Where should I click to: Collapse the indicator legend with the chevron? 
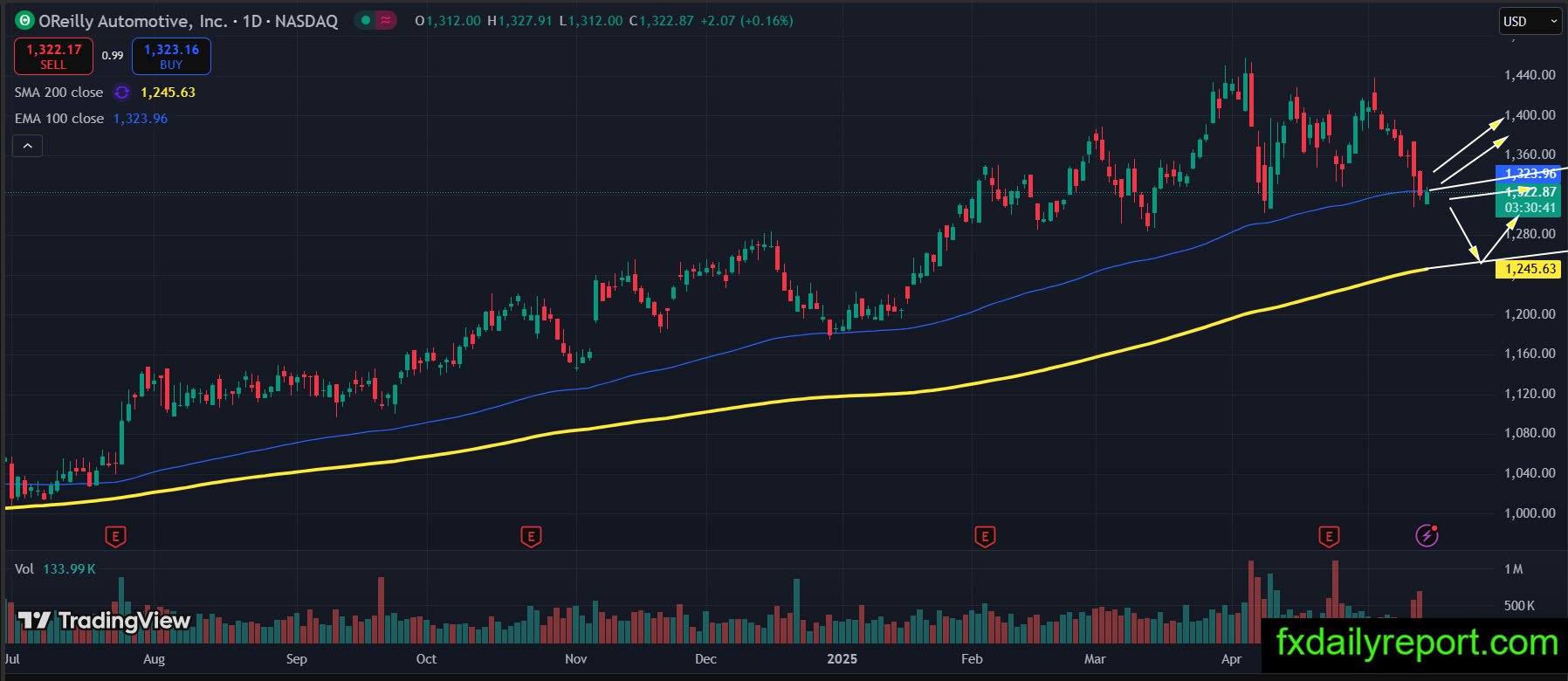(x=28, y=146)
